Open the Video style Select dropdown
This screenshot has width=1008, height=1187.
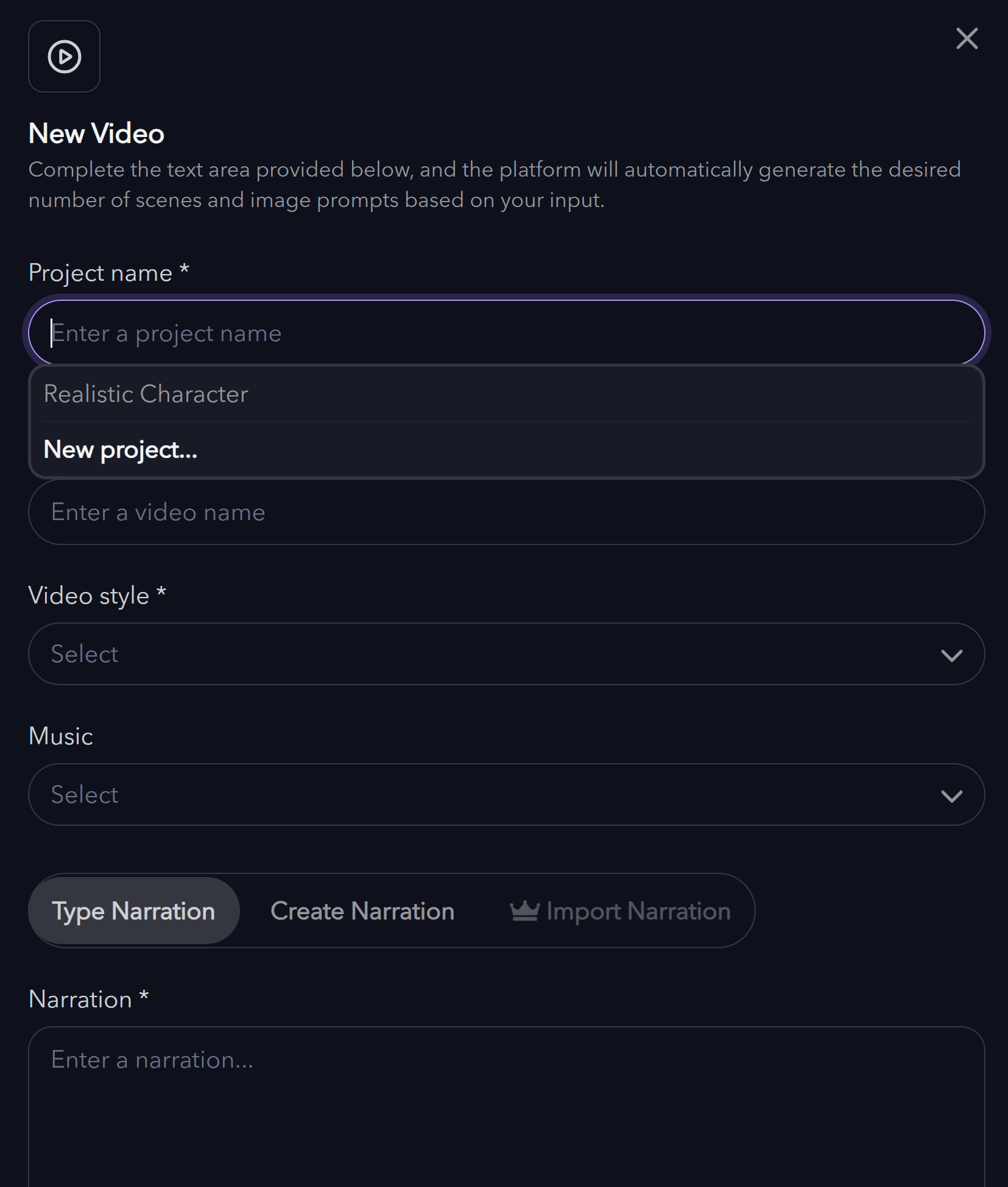coord(507,654)
